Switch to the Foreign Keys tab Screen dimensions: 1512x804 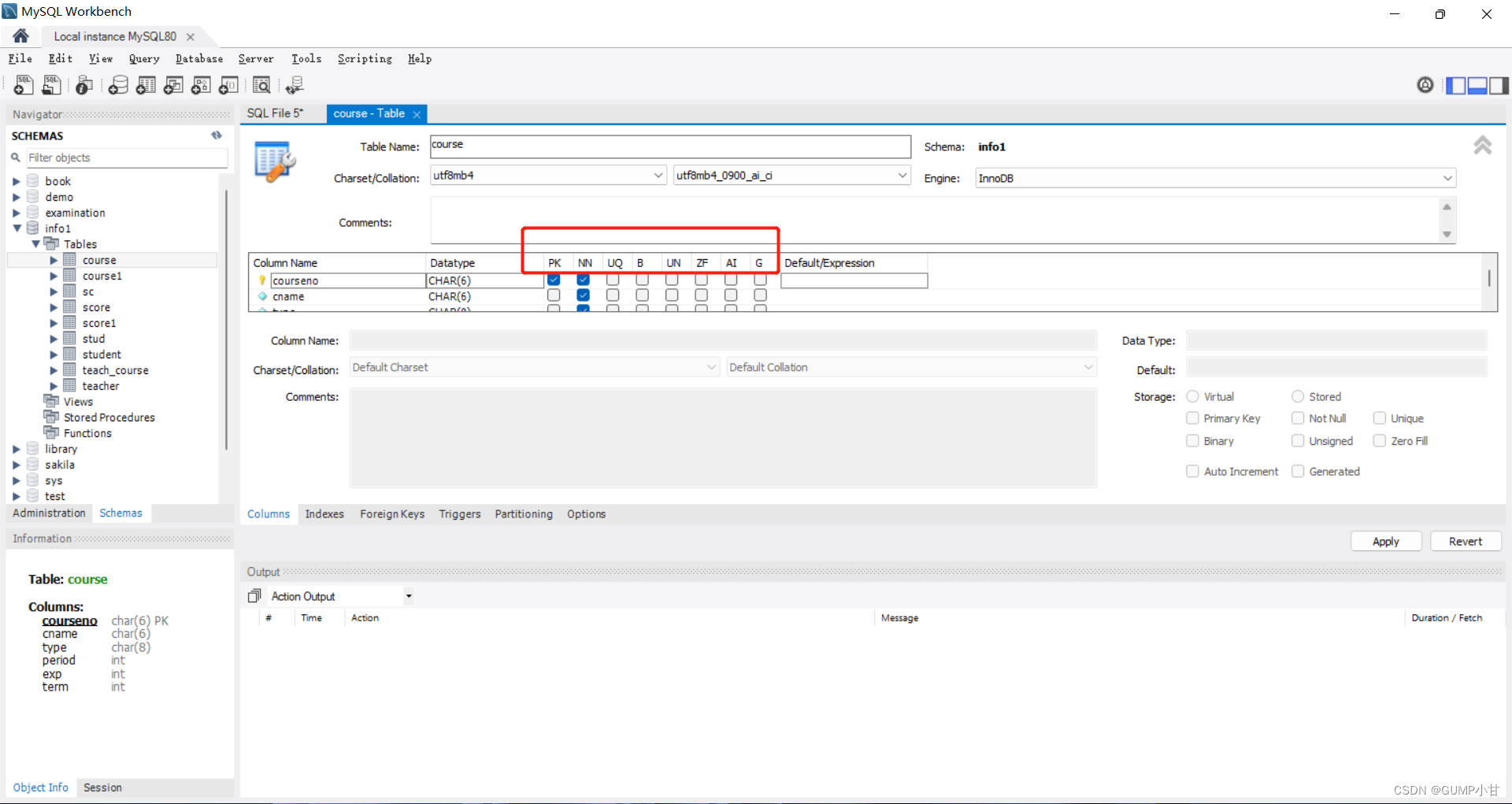click(x=392, y=513)
